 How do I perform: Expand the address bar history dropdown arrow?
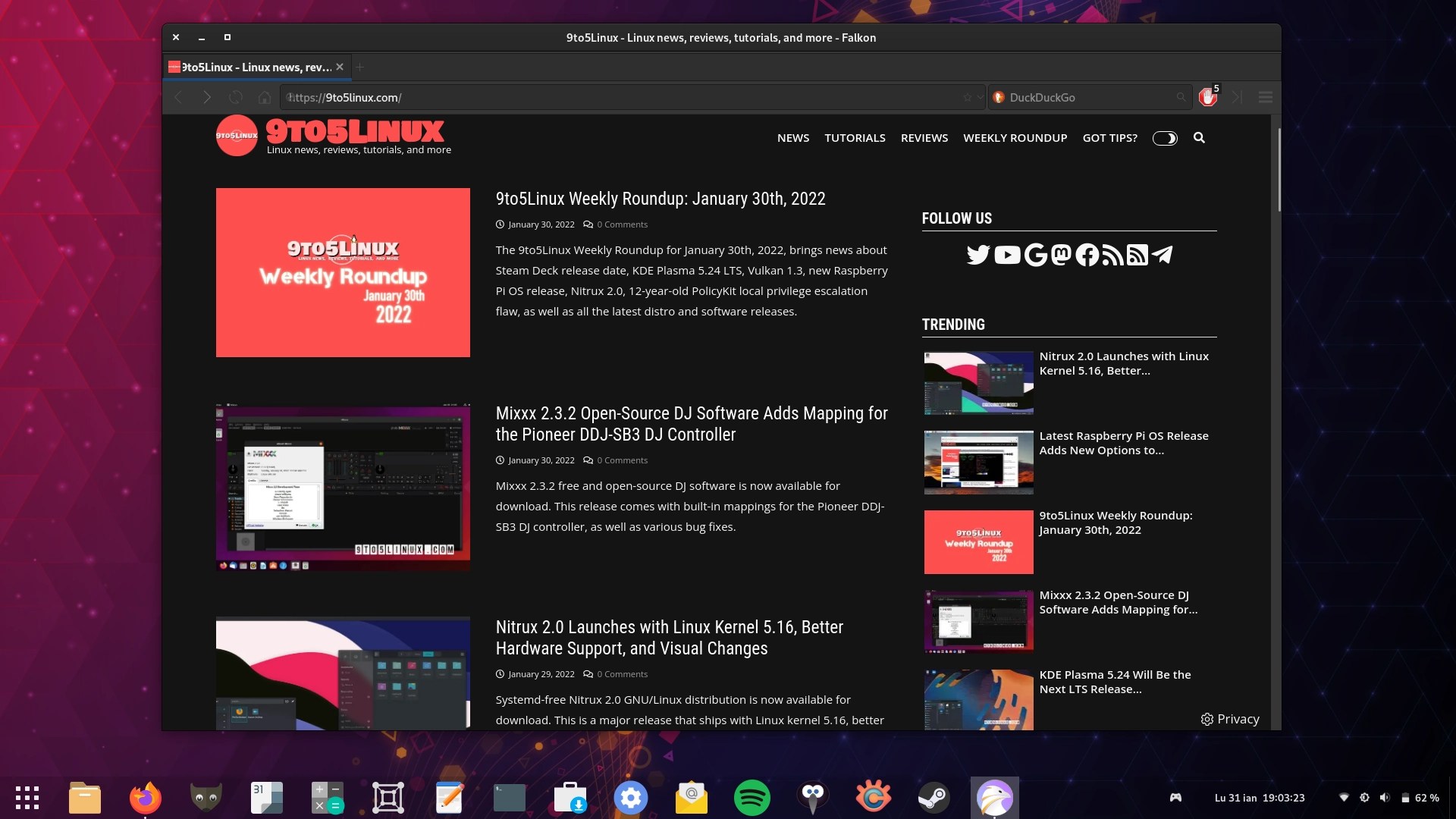tap(980, 97)
